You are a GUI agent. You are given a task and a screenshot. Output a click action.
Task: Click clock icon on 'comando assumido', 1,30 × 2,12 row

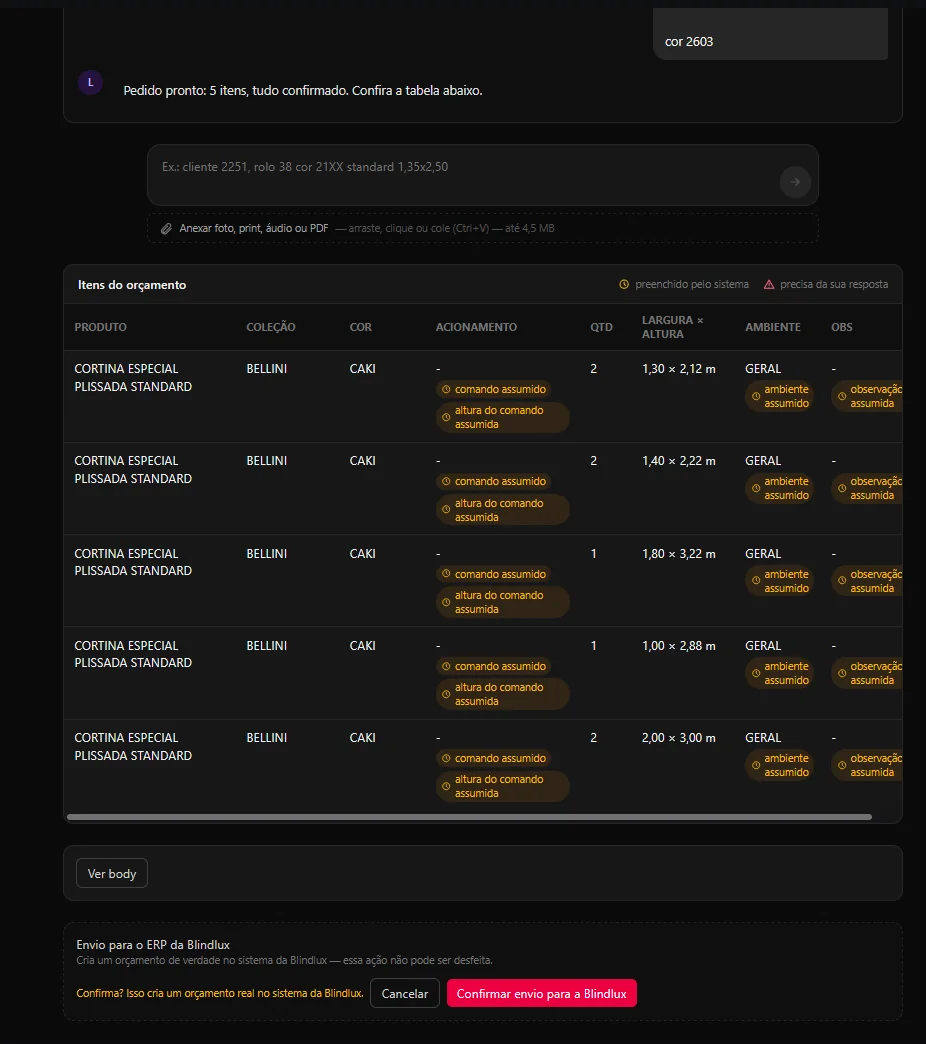[x=446, y=390]
